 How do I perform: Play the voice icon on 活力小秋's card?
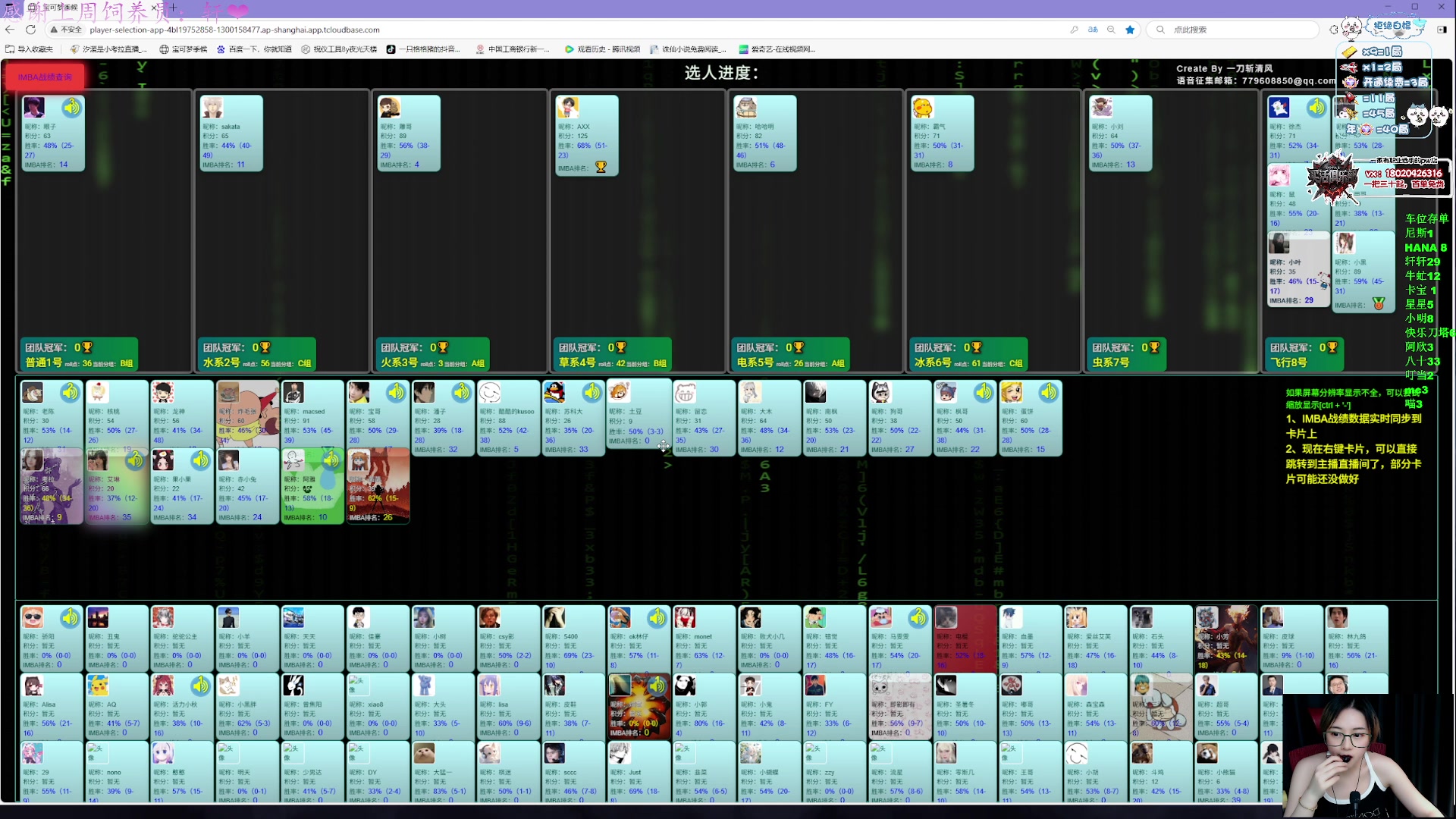point(201,686)
